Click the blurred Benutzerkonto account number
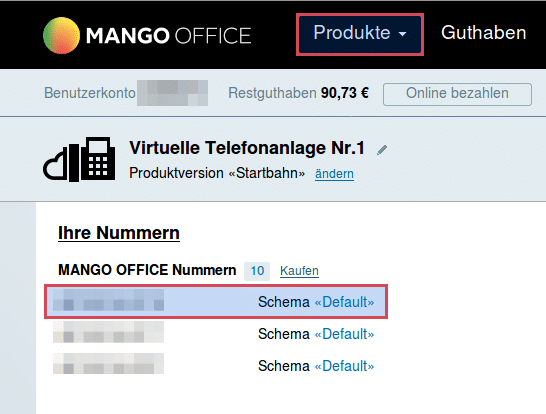Screen dimensions: 546x414 point(172,93)
